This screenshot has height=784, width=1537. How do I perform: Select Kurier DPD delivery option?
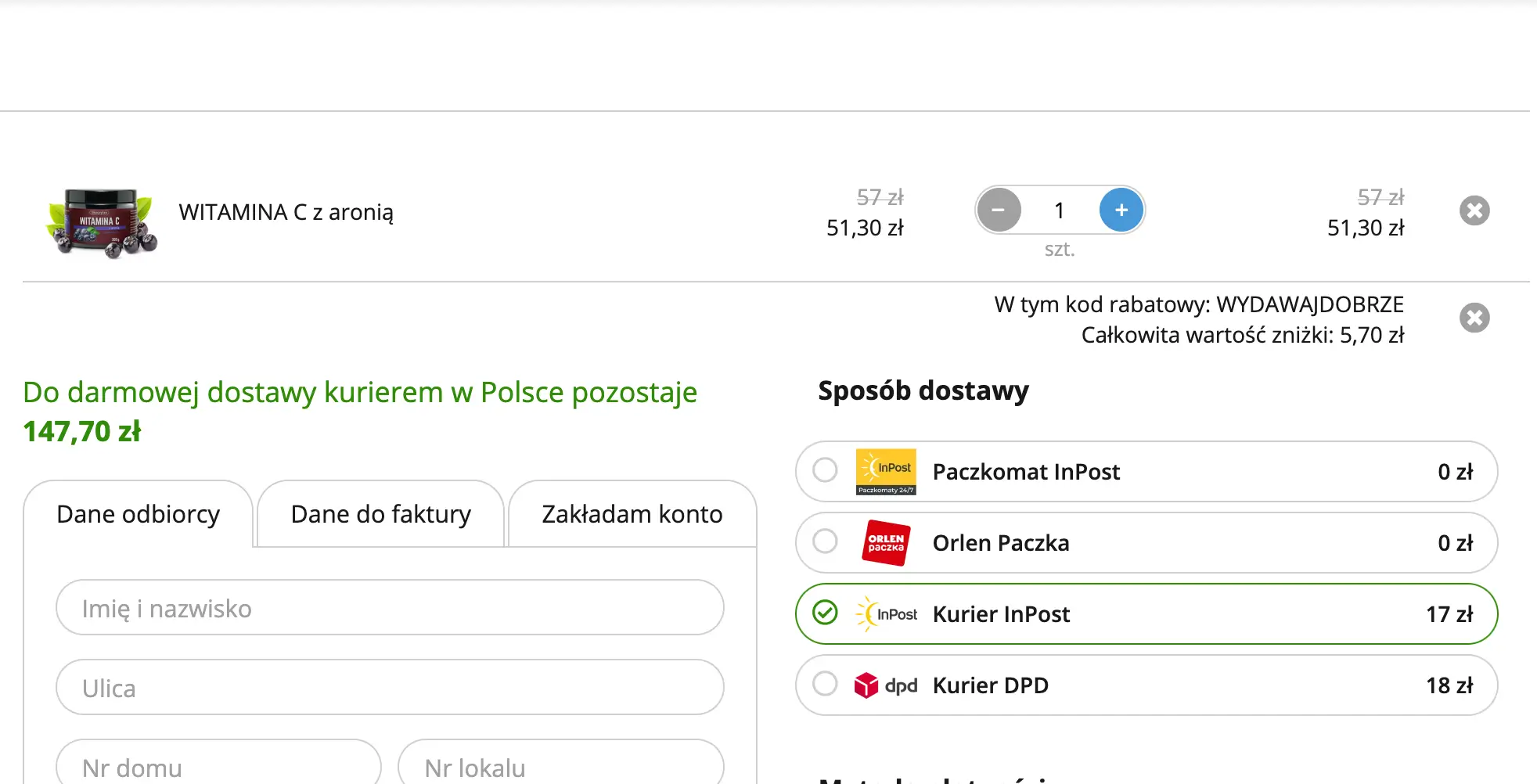point(825,685)
